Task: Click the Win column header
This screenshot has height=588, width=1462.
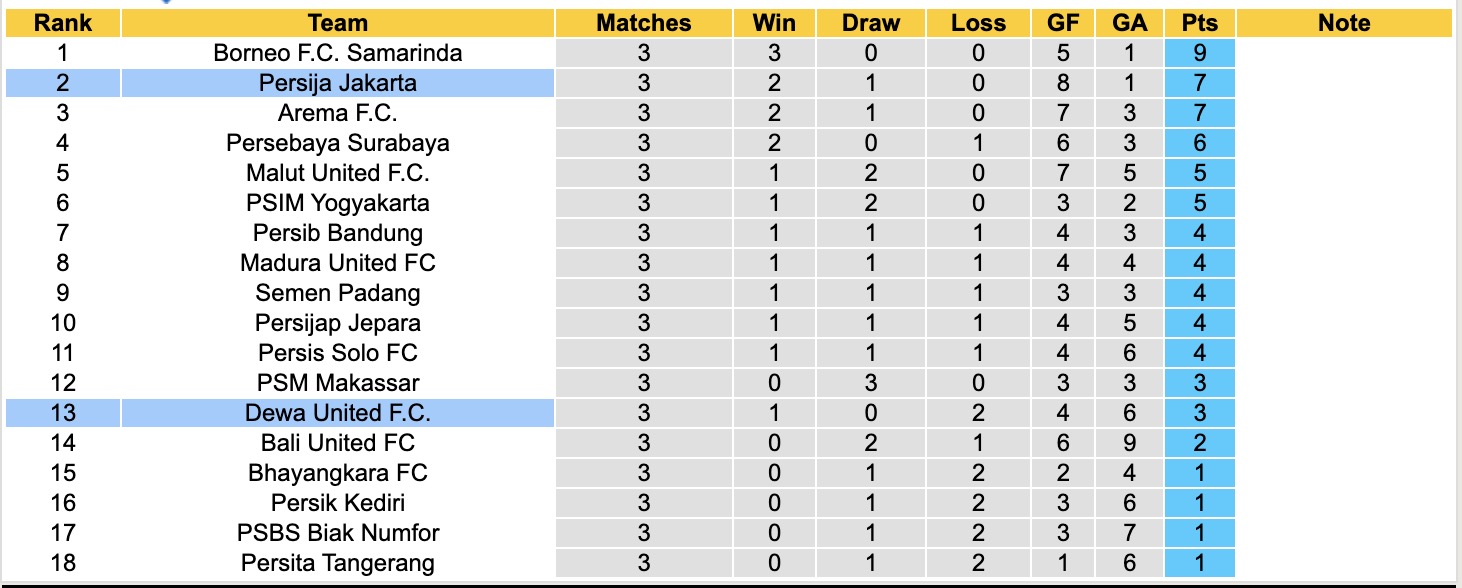Action: coord(774,23)
